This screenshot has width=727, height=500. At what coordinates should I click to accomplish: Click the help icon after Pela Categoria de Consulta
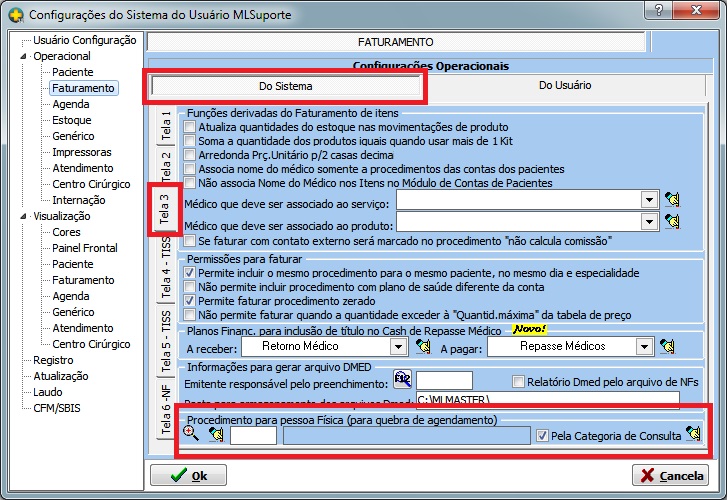(692, 434)
